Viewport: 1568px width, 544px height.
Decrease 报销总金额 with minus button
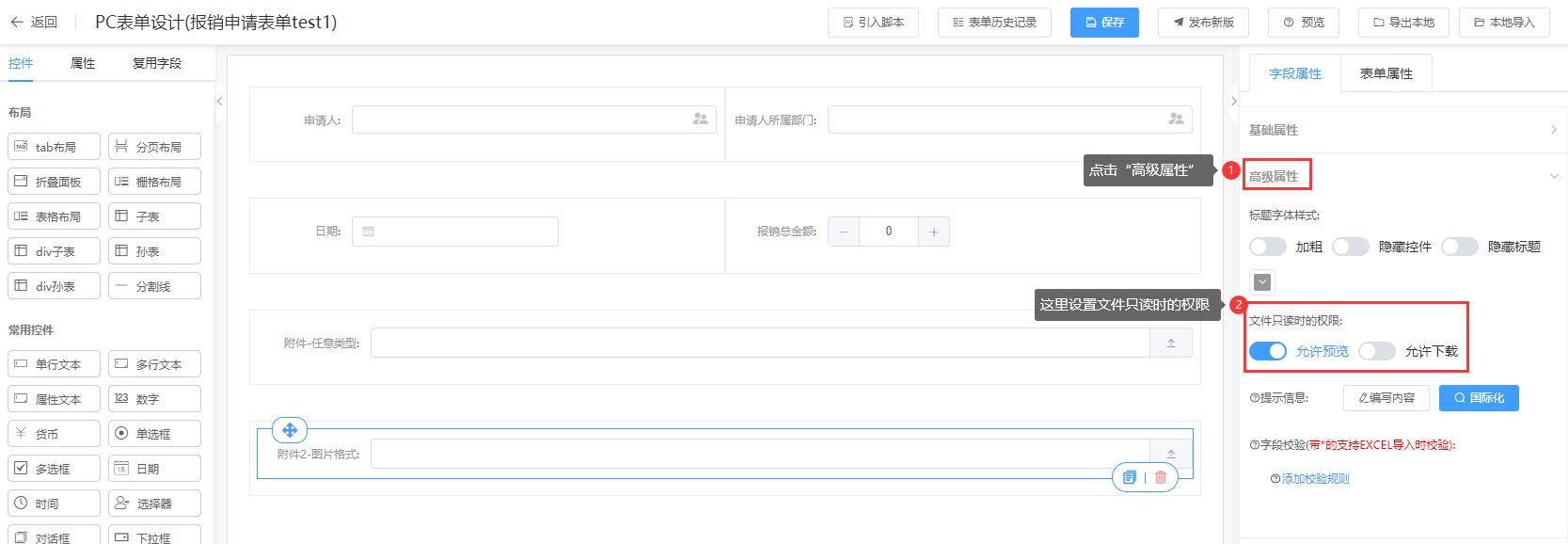[844, 232]
